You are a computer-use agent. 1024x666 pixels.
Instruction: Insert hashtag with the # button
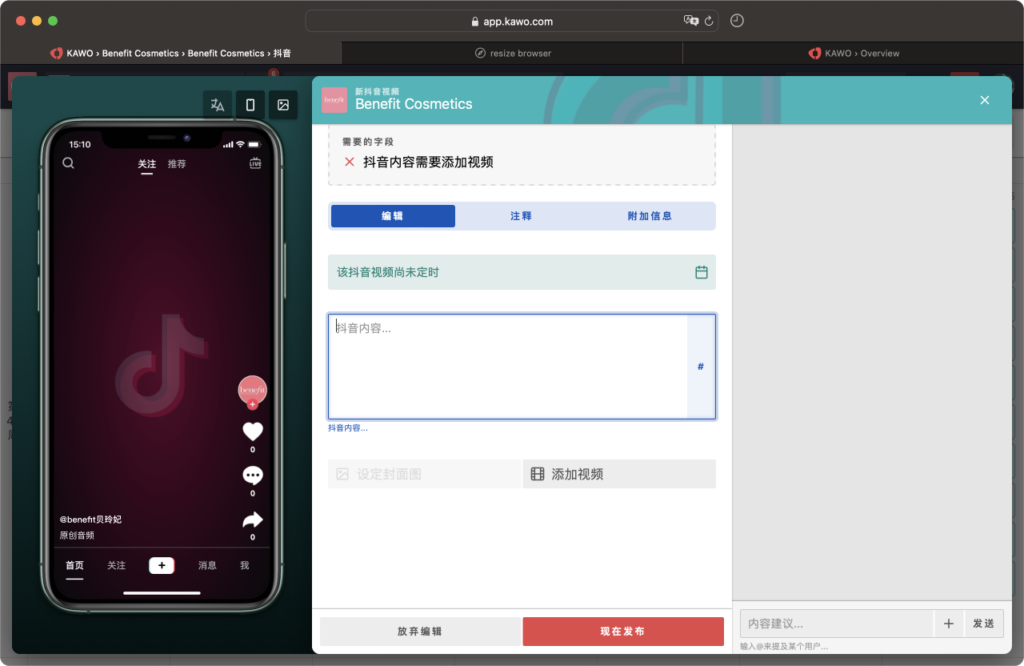click(x=701, y=366)
